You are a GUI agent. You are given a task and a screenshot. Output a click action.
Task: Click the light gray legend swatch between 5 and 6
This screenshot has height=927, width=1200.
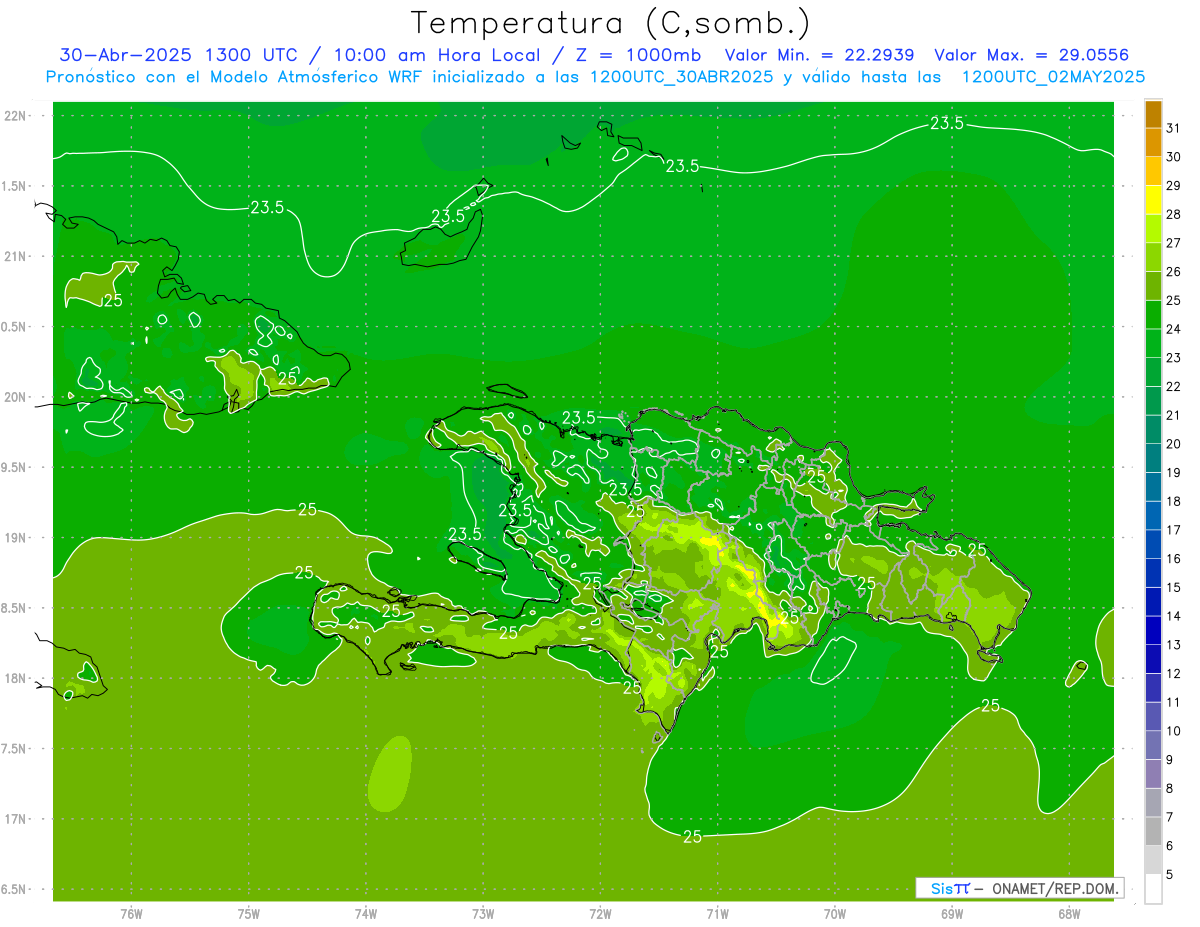[1153, 860]
